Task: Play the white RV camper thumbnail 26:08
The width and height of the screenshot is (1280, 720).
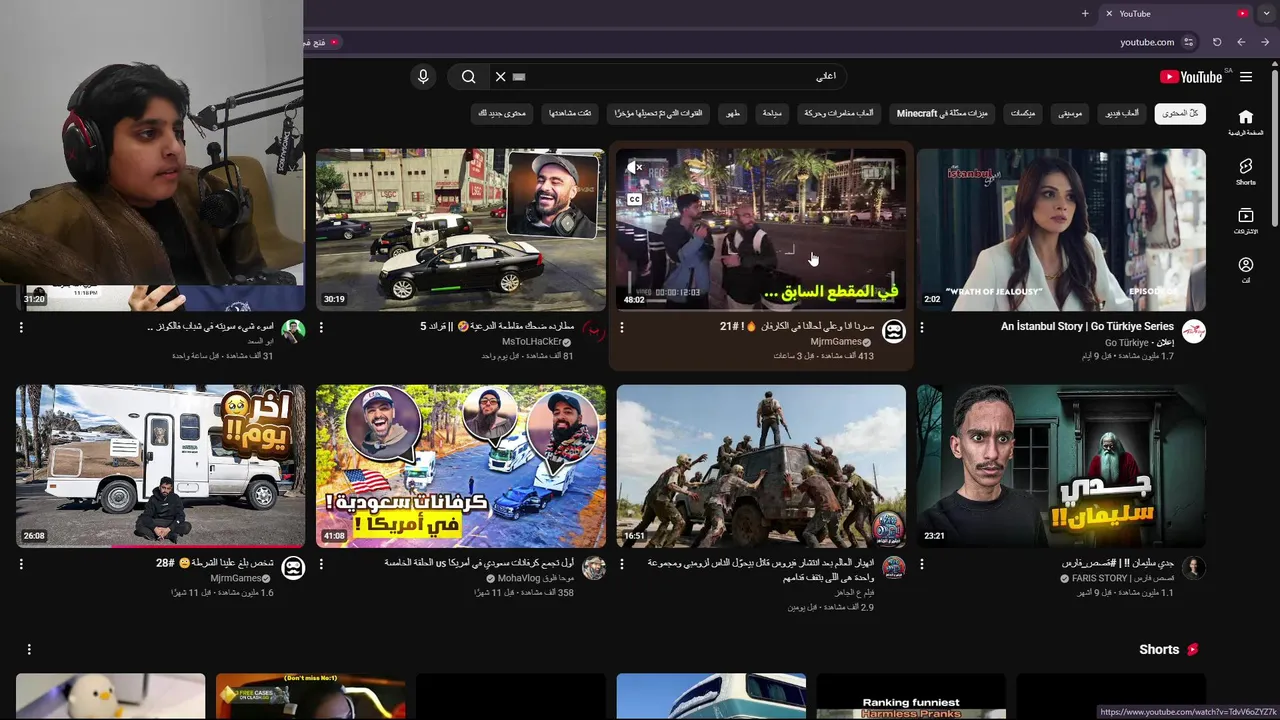Action: point(160,466)
